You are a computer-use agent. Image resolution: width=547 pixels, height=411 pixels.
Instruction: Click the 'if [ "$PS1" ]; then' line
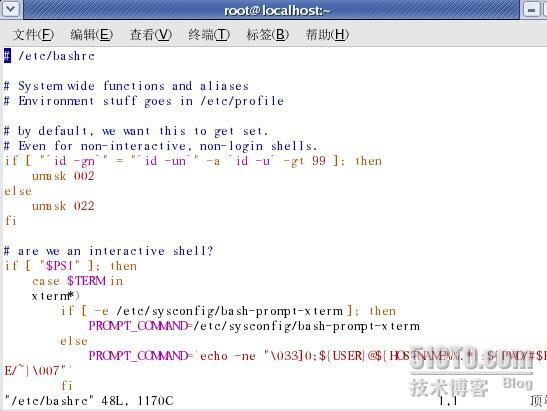pyautogui.click(x=70, y=266)
